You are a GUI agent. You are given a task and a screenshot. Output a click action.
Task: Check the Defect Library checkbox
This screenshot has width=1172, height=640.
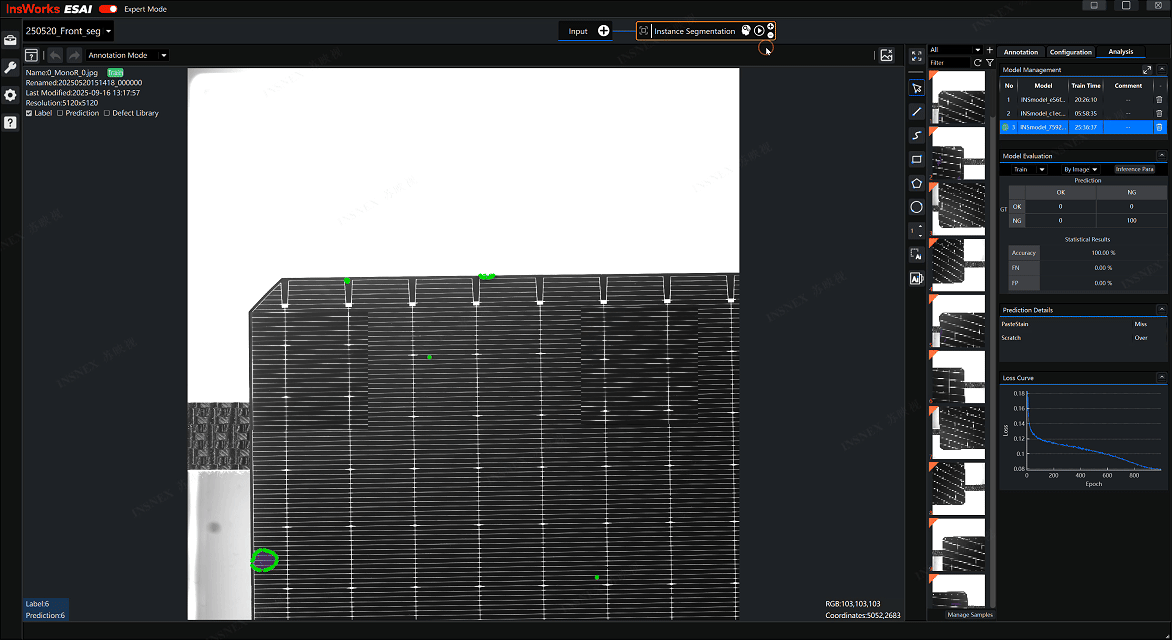[107, 113]
